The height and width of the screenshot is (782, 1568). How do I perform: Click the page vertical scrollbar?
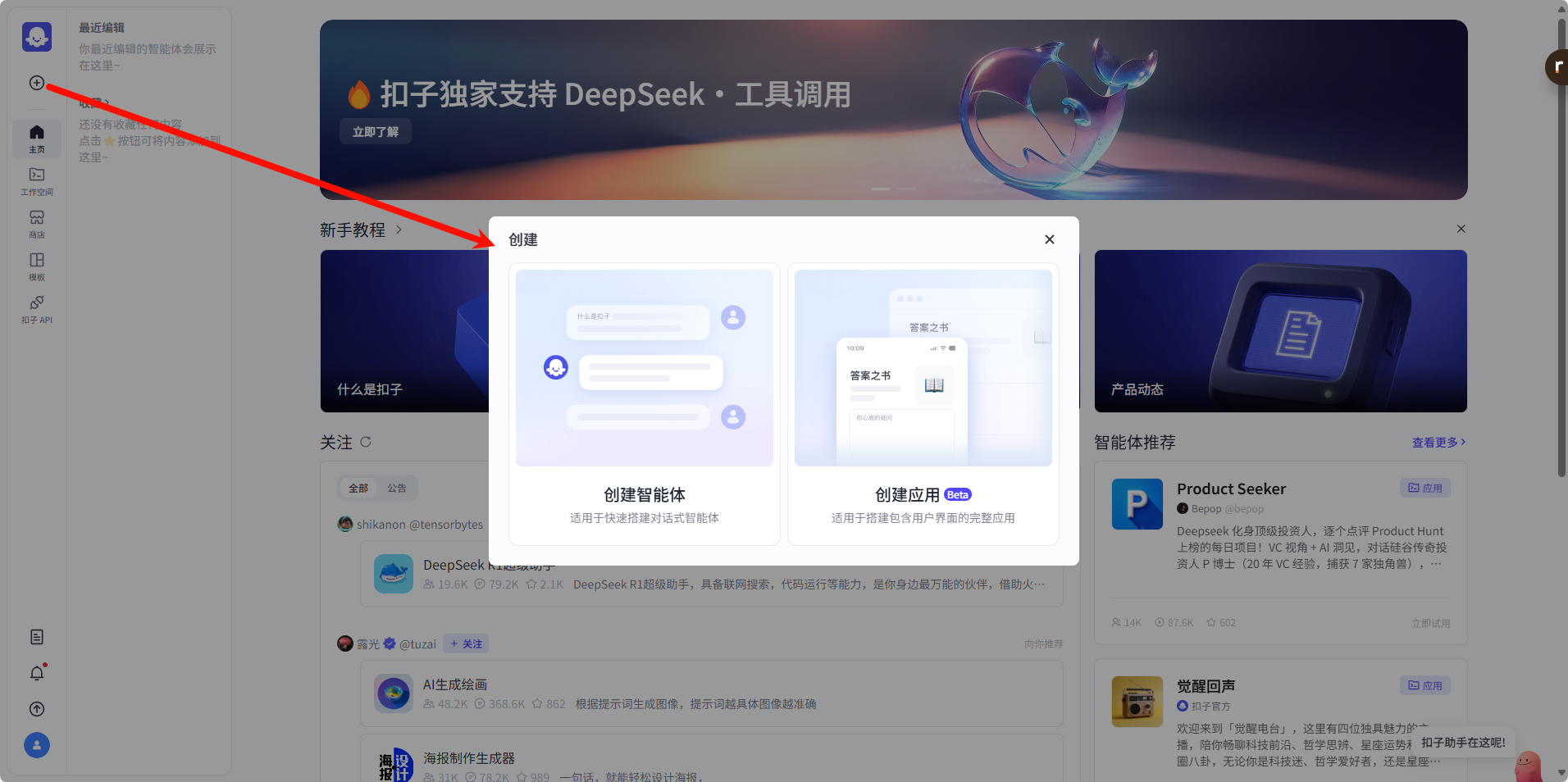pos(1561,246)
